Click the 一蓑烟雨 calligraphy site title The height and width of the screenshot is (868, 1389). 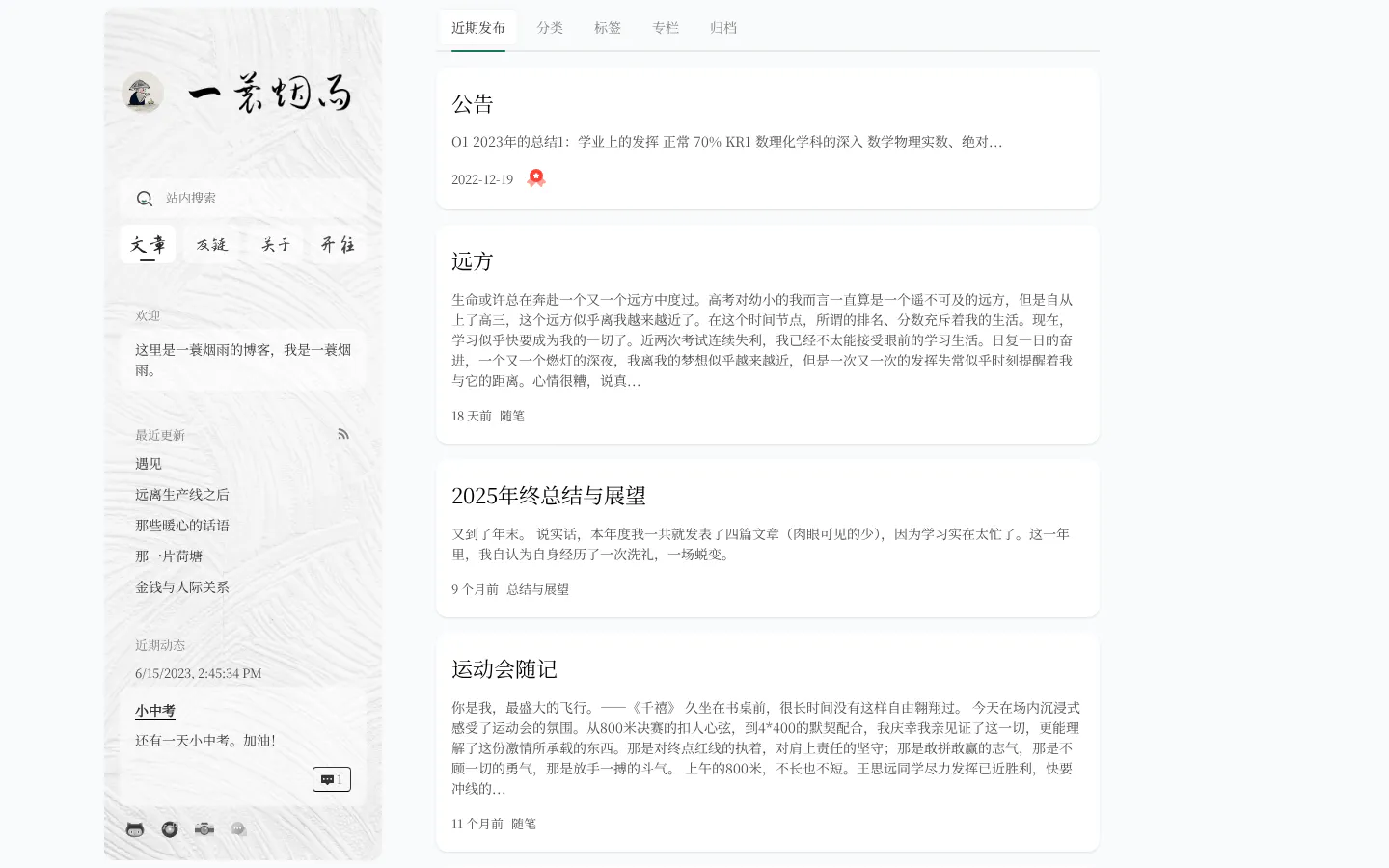270,94
